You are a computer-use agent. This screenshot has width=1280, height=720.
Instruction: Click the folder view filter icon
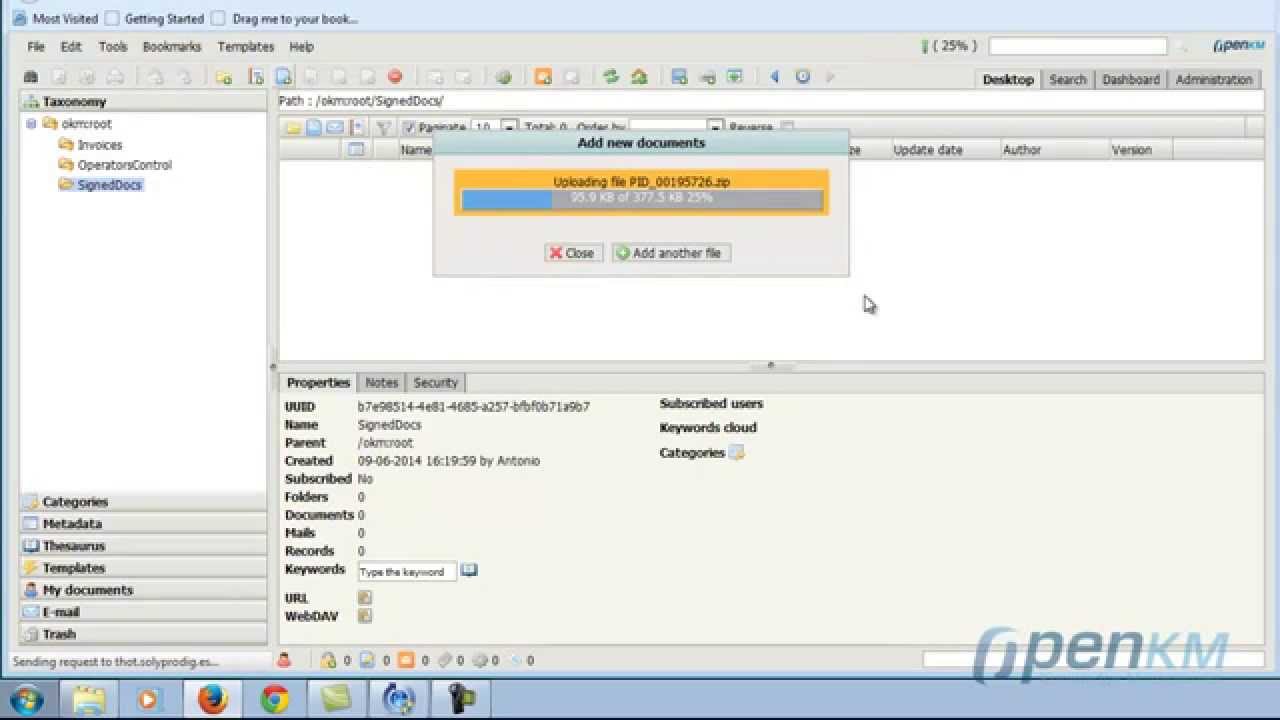(293, 128)
